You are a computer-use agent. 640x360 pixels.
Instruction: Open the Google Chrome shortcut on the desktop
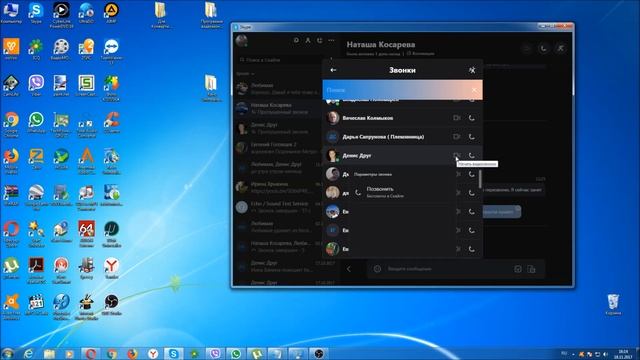[x=11, y=123]
